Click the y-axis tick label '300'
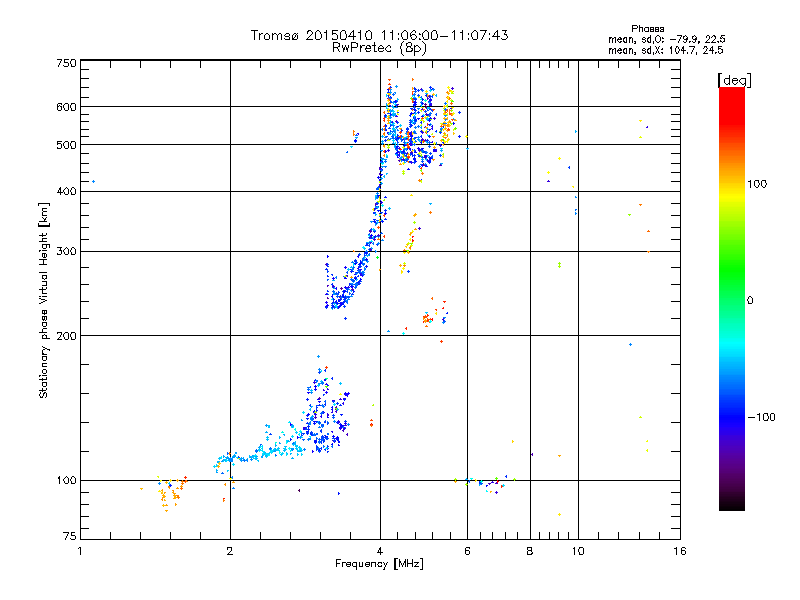 (x=66, y=251)
